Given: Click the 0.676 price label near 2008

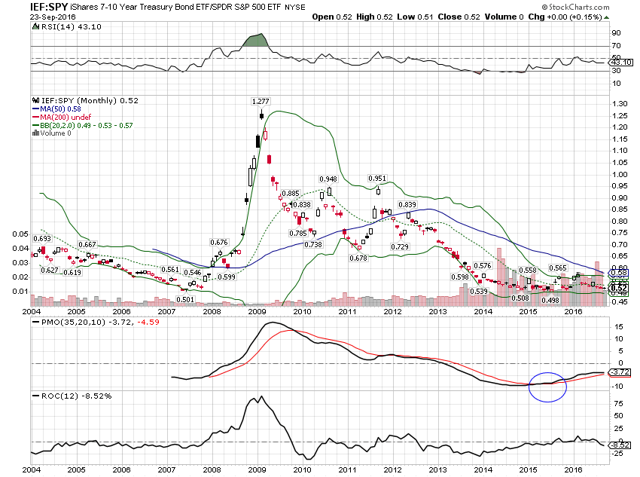Looking at the screenshot, I should [x=219, y=242].
